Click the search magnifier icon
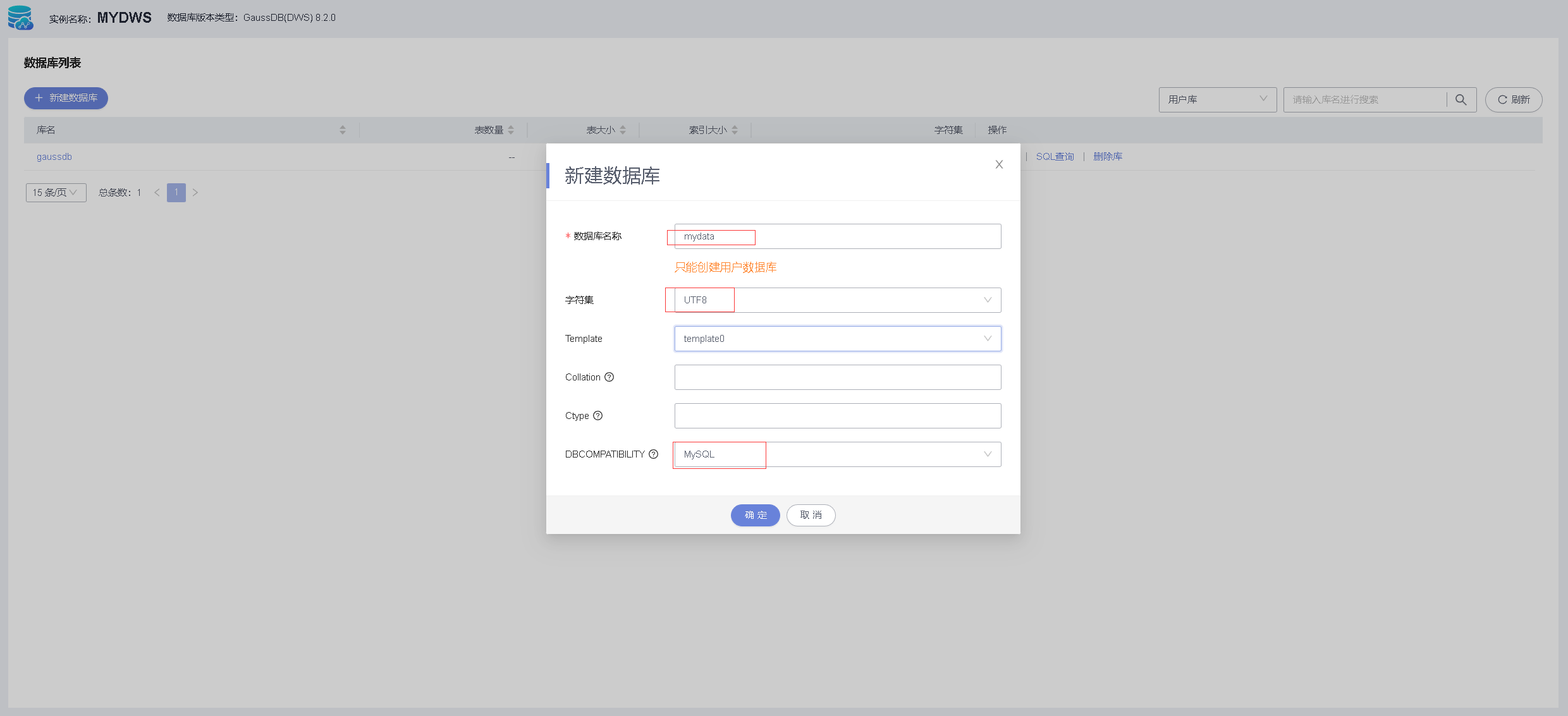1568x716 pixels. (1461, 100)
